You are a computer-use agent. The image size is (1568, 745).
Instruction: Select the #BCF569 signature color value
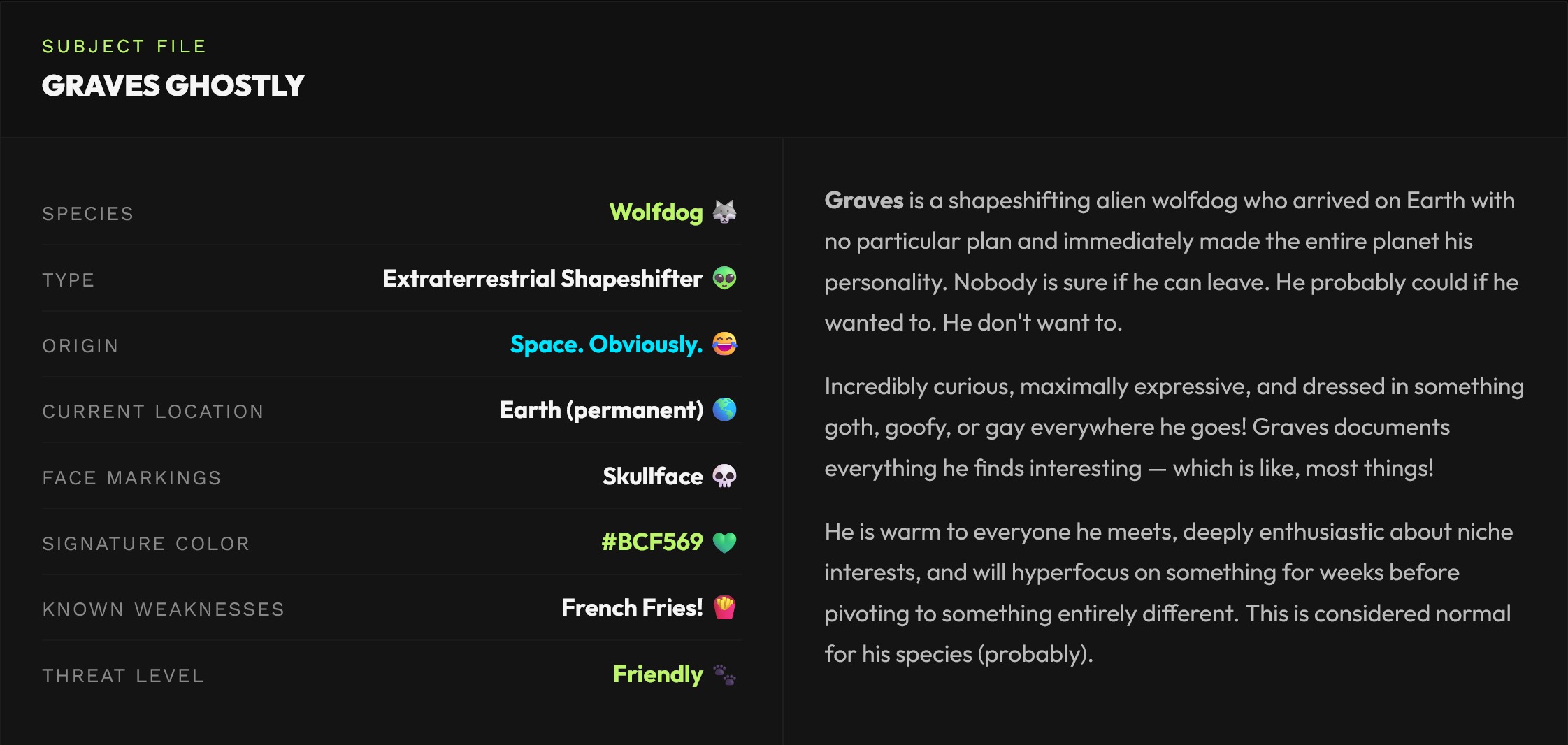652,542
